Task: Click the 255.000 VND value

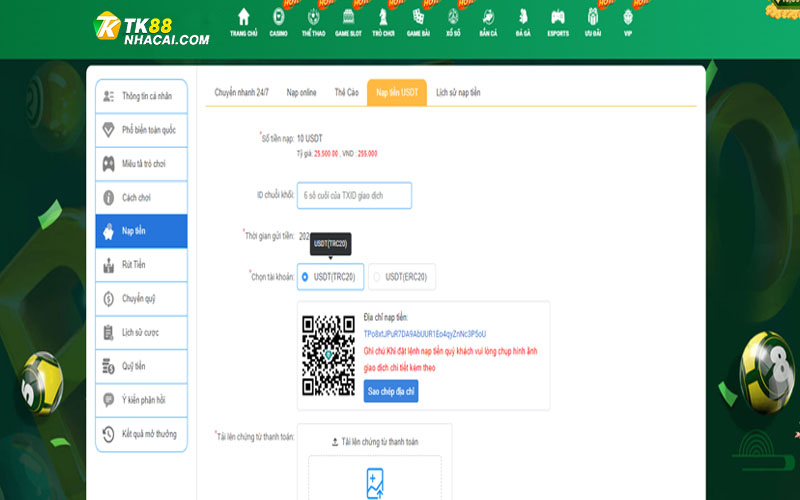Action: (367, 154)
